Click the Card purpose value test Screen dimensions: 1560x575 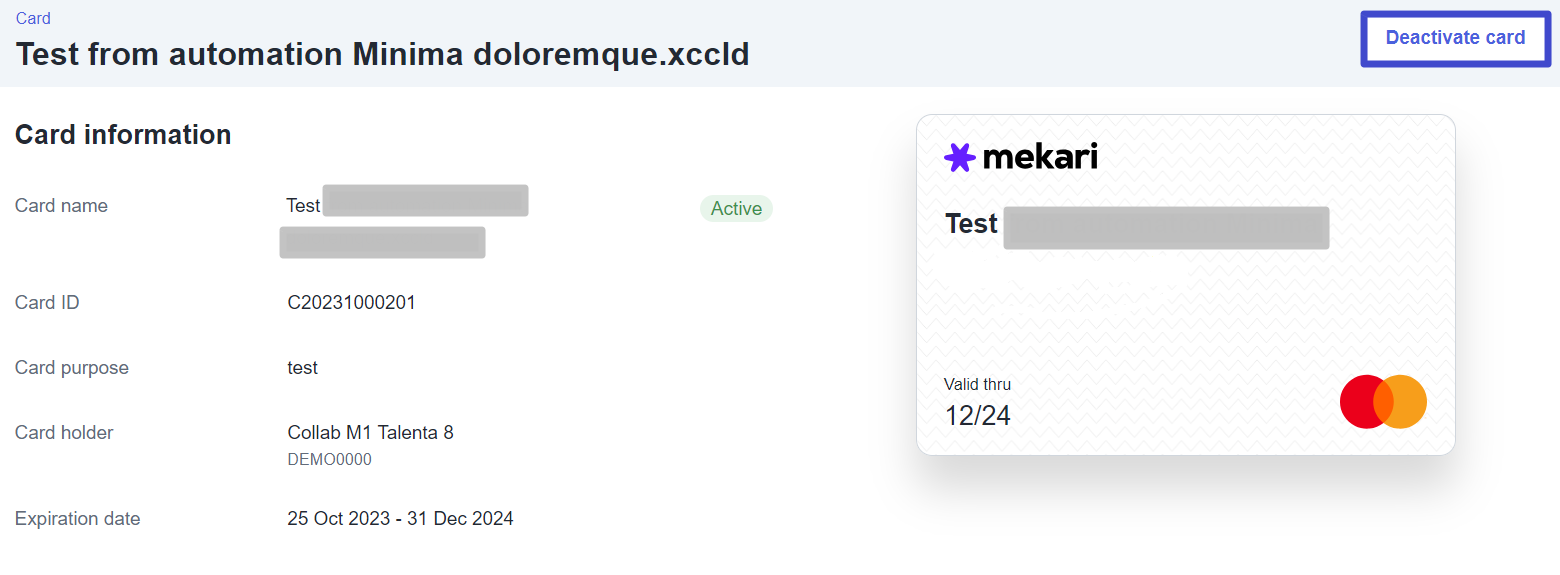point(302,368)
